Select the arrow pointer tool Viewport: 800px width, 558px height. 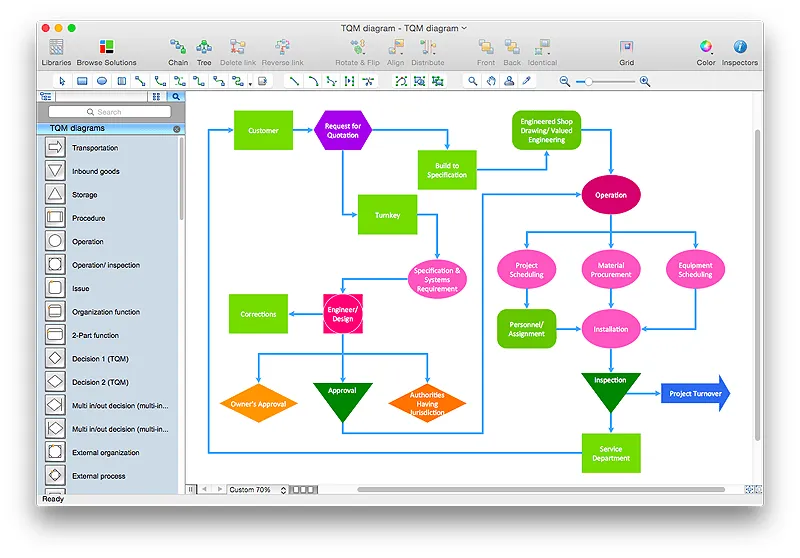coord(62,81)
